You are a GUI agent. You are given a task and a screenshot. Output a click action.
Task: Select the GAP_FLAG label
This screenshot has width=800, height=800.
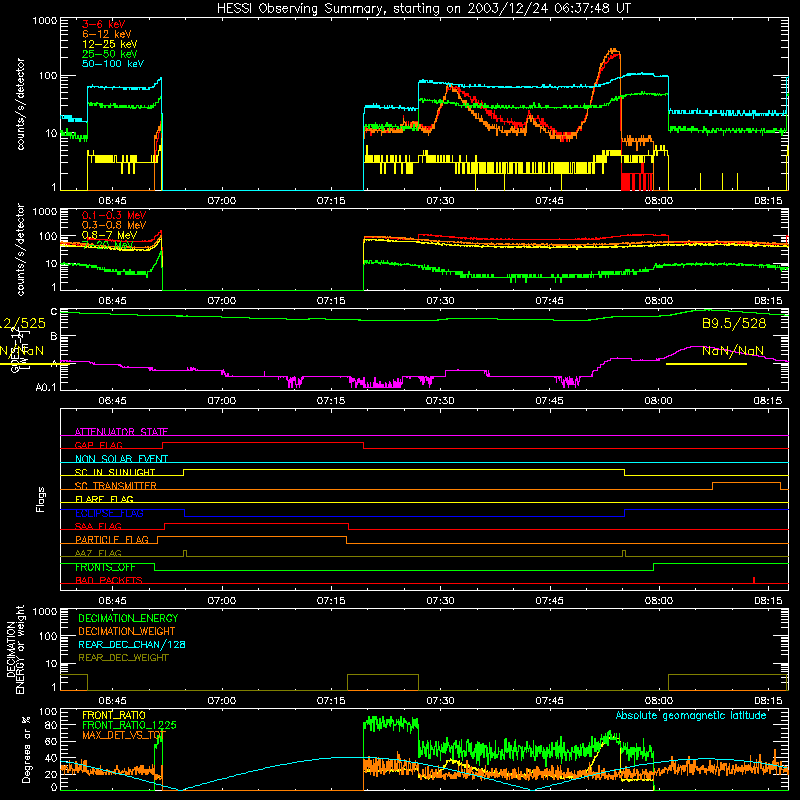point(98,445)
